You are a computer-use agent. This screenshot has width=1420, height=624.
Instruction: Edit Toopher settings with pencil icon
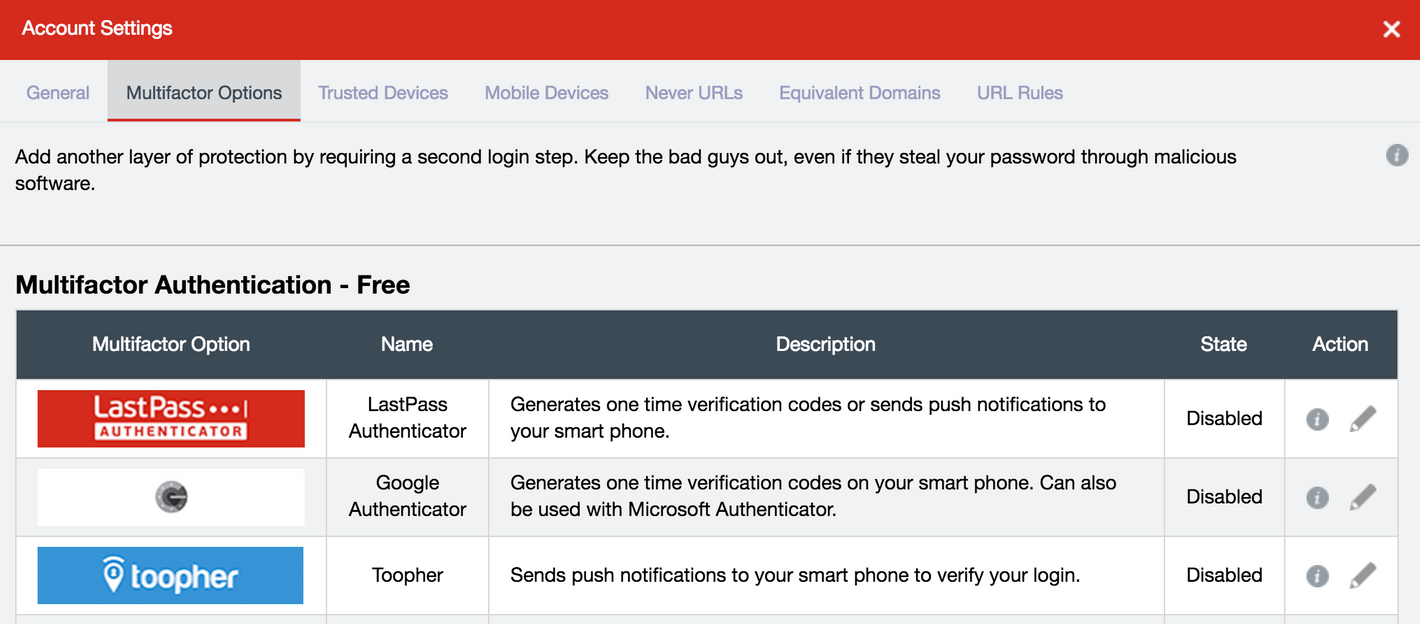click(x=1364, y=575)
